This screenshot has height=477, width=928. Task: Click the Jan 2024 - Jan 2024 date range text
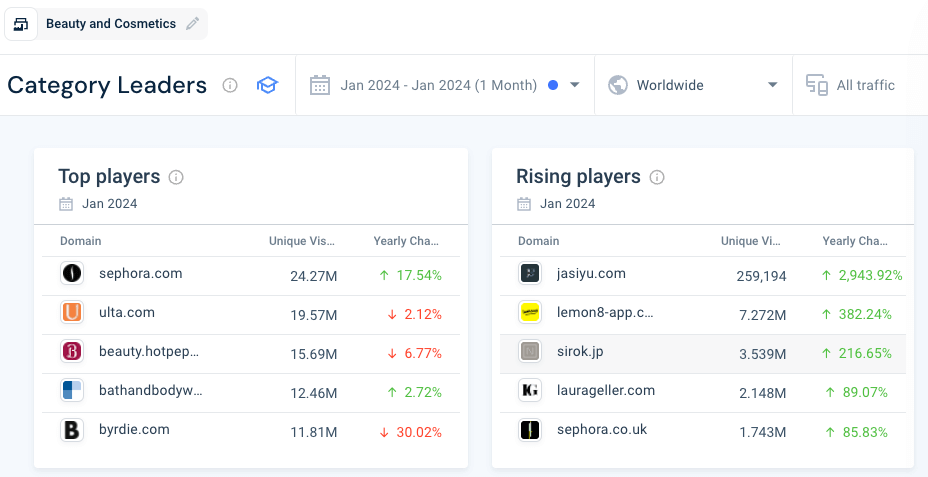point(439,85)
